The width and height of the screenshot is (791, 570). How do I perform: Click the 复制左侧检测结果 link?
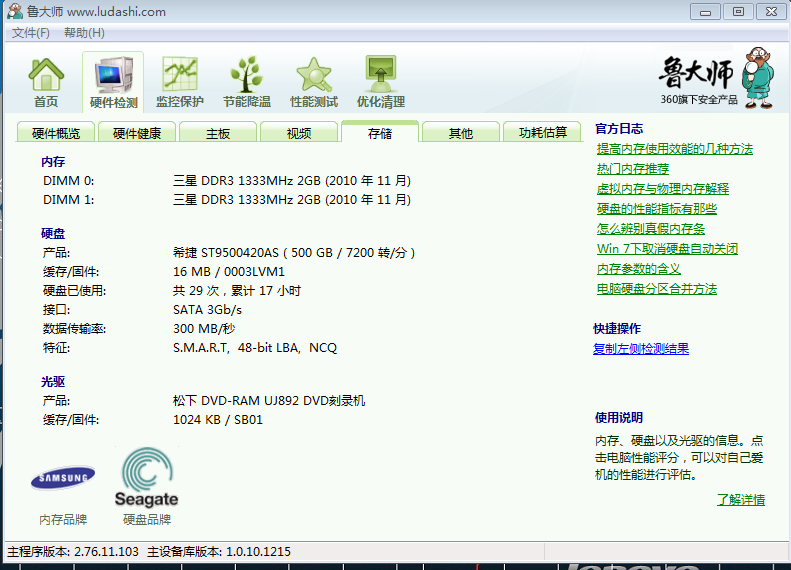(x=640, y=349)
